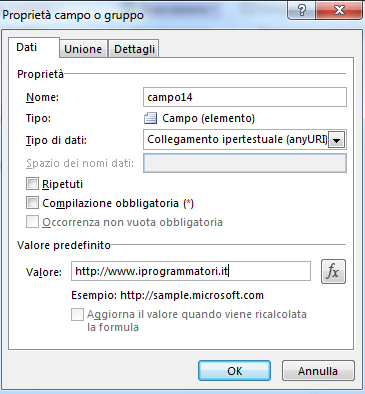This screenshot has width=365, height=394.
Task: Open the Collegamento ipertestuale data type combo box
Action: click(245, 139)
